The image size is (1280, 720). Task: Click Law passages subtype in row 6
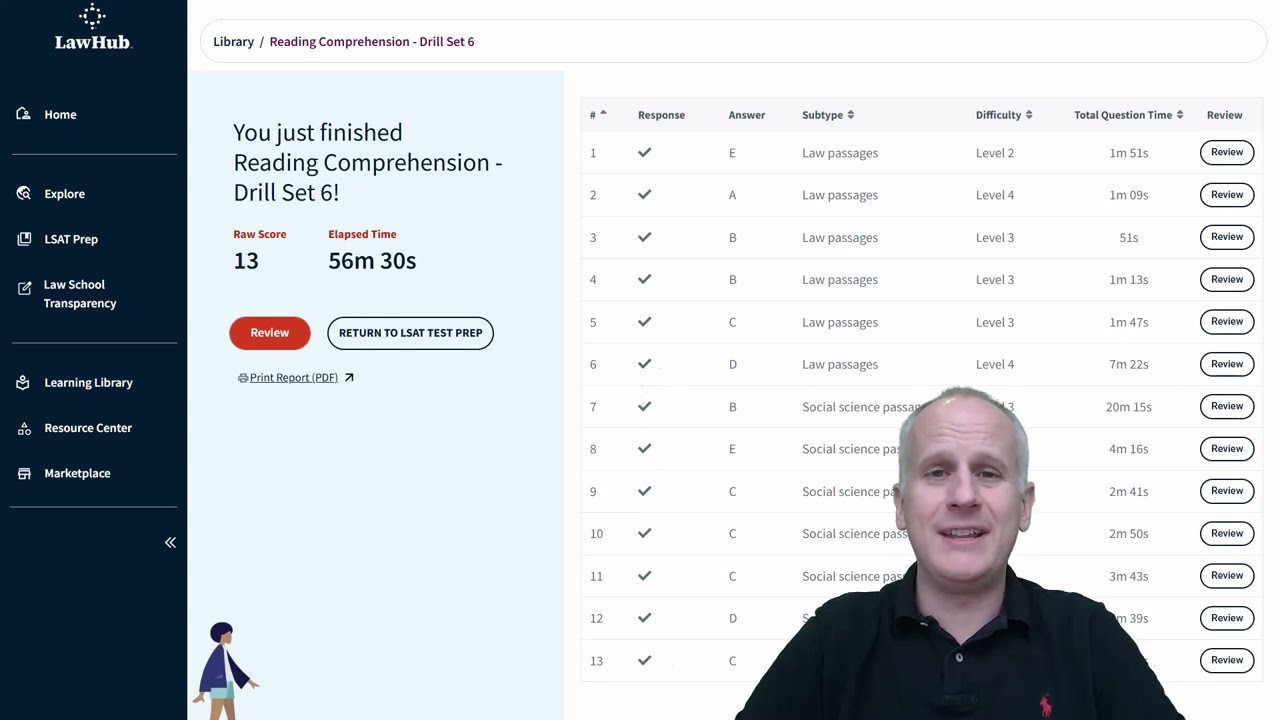click(840, 364)
